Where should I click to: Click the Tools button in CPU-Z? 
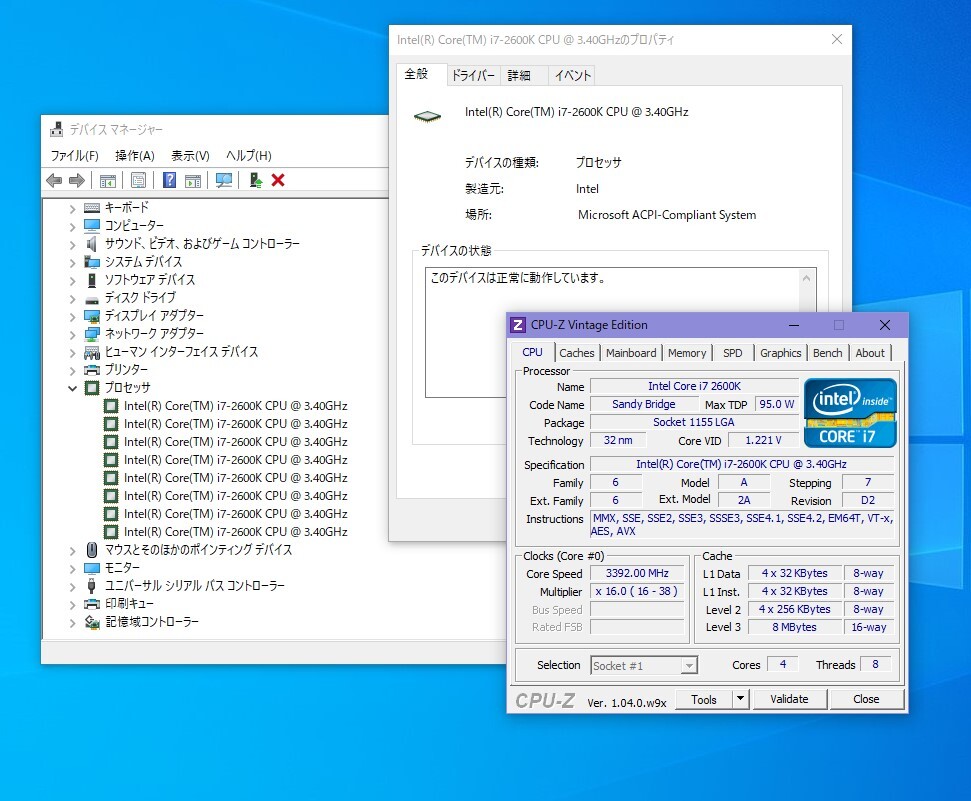(703, 699)
